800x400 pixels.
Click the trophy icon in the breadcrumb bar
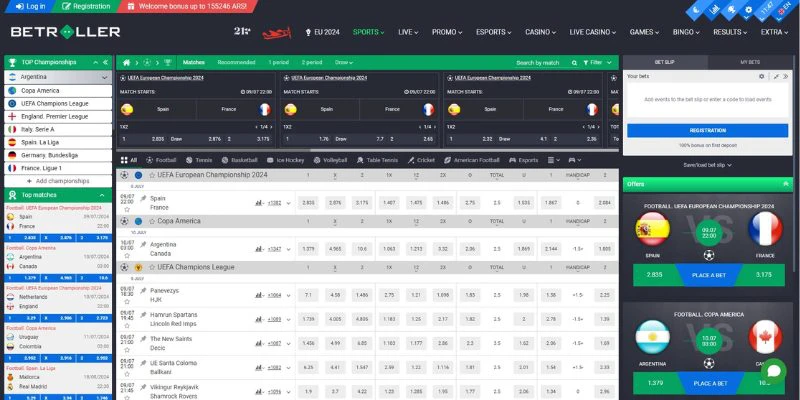click(167, 63)
